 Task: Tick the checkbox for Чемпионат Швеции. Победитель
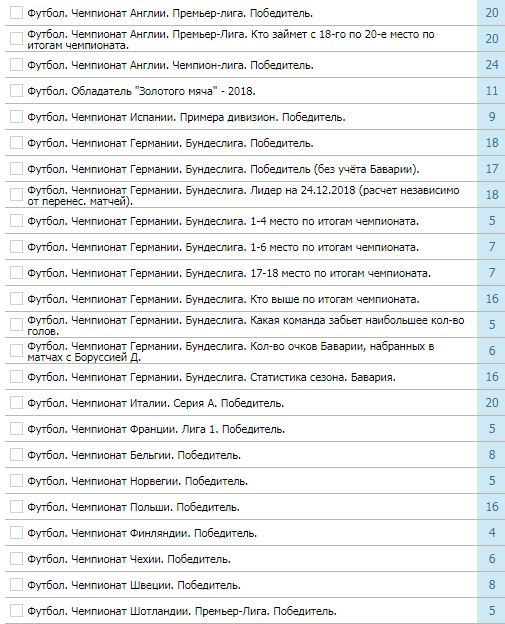[x=16, y=585]
